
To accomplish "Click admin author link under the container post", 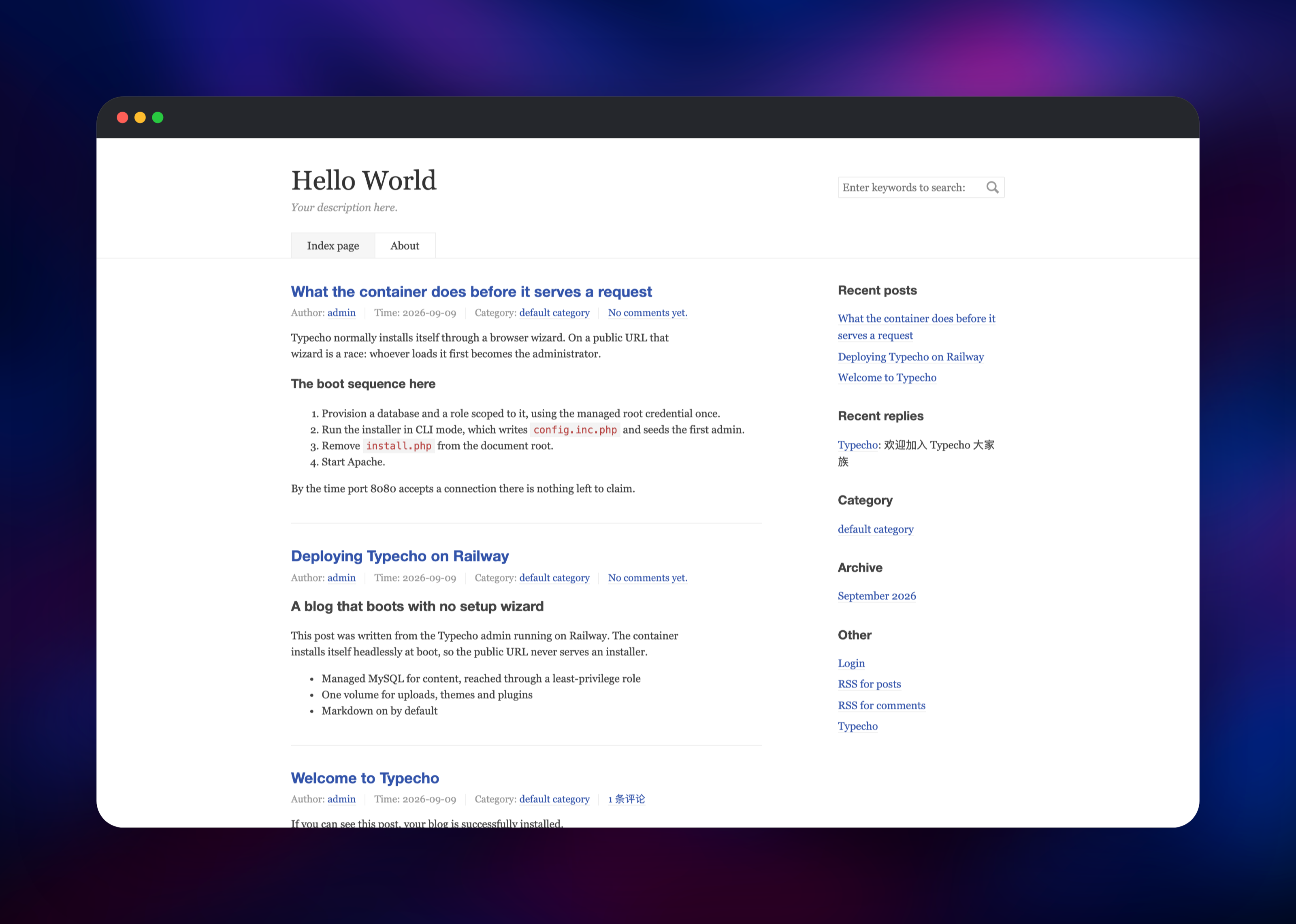I will coord(341,312).
